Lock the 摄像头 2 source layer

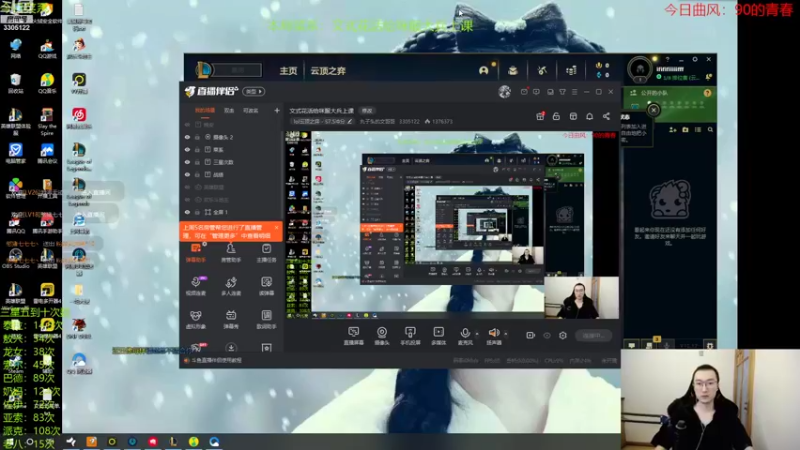(x=197, y=137)
